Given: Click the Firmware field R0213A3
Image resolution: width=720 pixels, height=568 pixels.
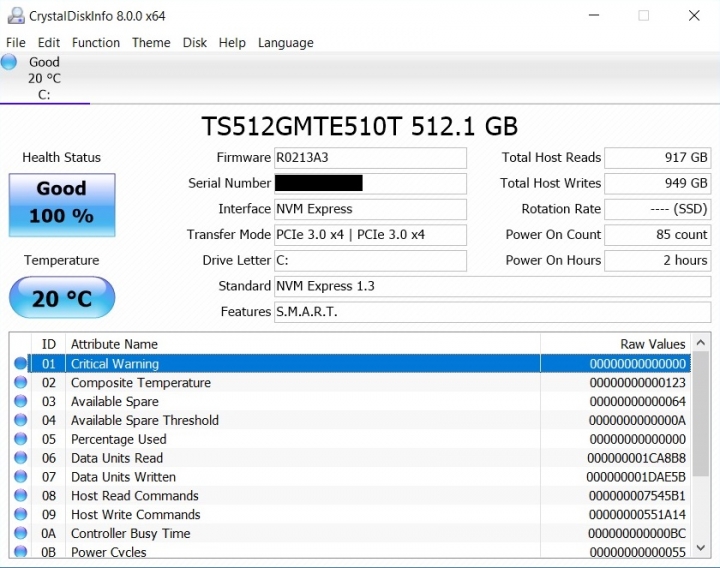Looking at the screenshot, I should pyautogui.click(x=370, y=157).
